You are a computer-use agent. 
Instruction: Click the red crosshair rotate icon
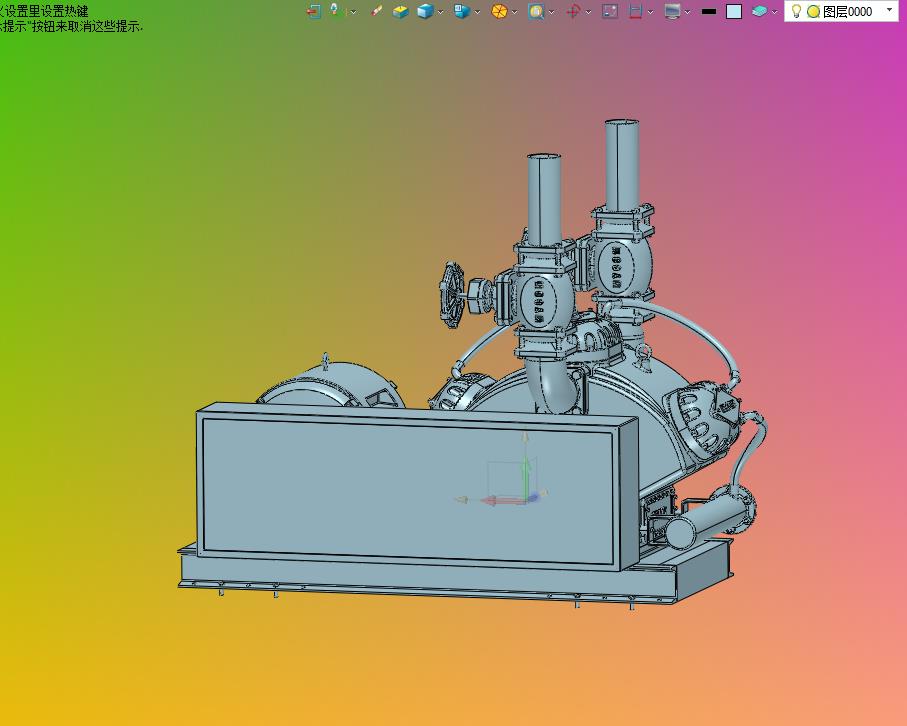[573, 11]
